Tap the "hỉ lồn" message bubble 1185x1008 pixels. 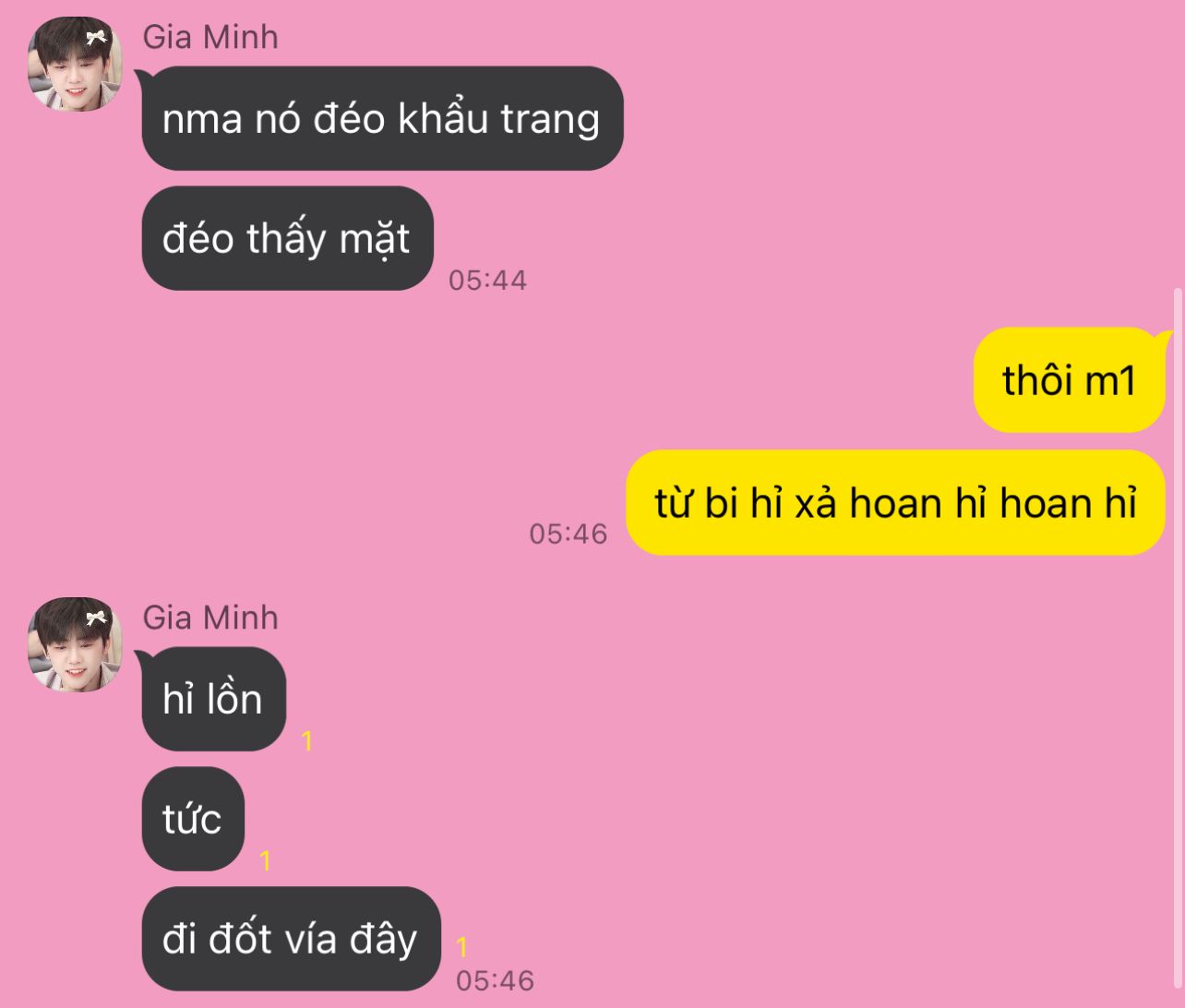pos(213,699)
